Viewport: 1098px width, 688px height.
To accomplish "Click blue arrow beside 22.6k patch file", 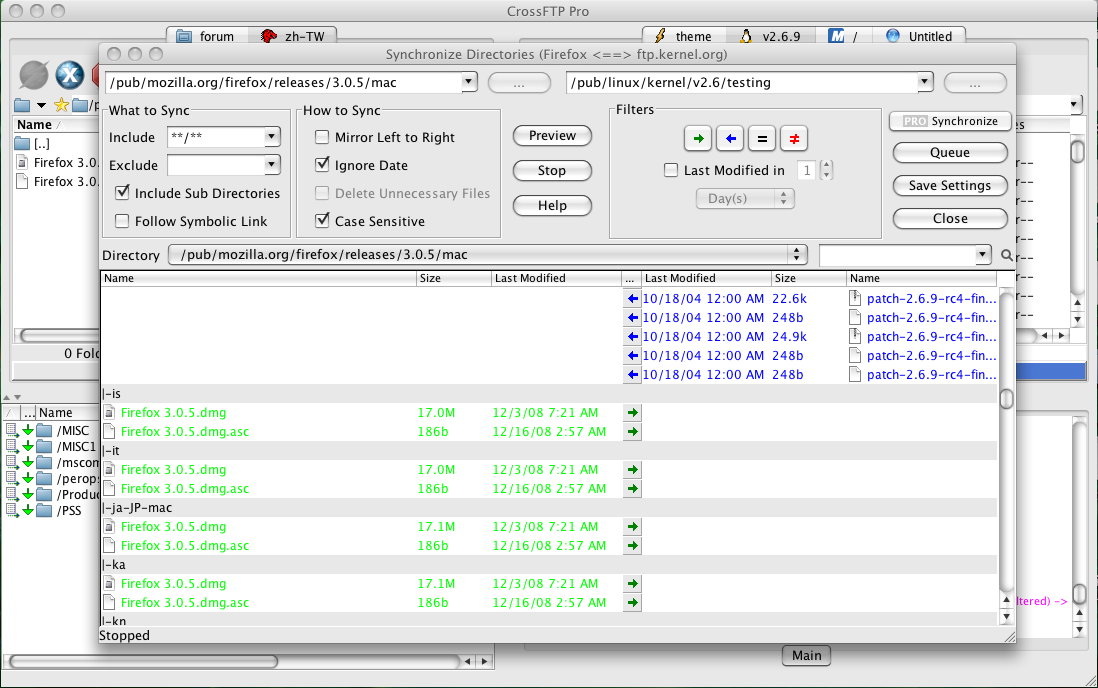I will (x=632, y=298).
